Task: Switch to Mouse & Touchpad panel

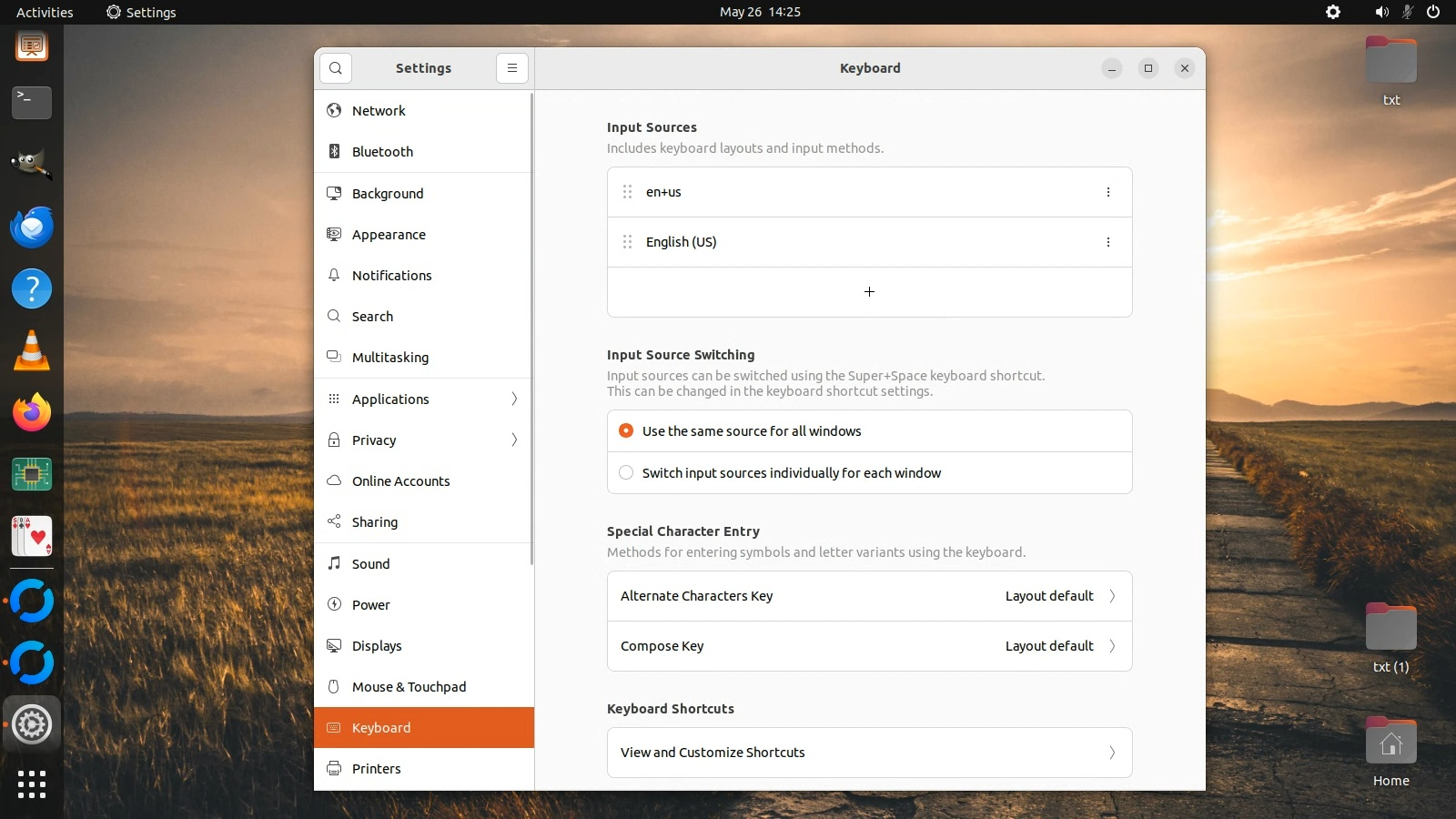Action: (409, 687)
